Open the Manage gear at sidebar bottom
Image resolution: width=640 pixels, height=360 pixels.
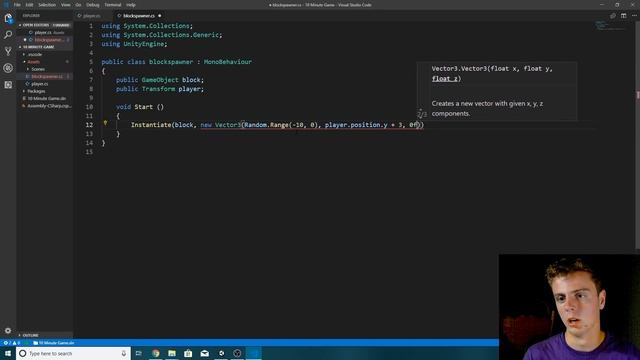click(x=8, y=330)
